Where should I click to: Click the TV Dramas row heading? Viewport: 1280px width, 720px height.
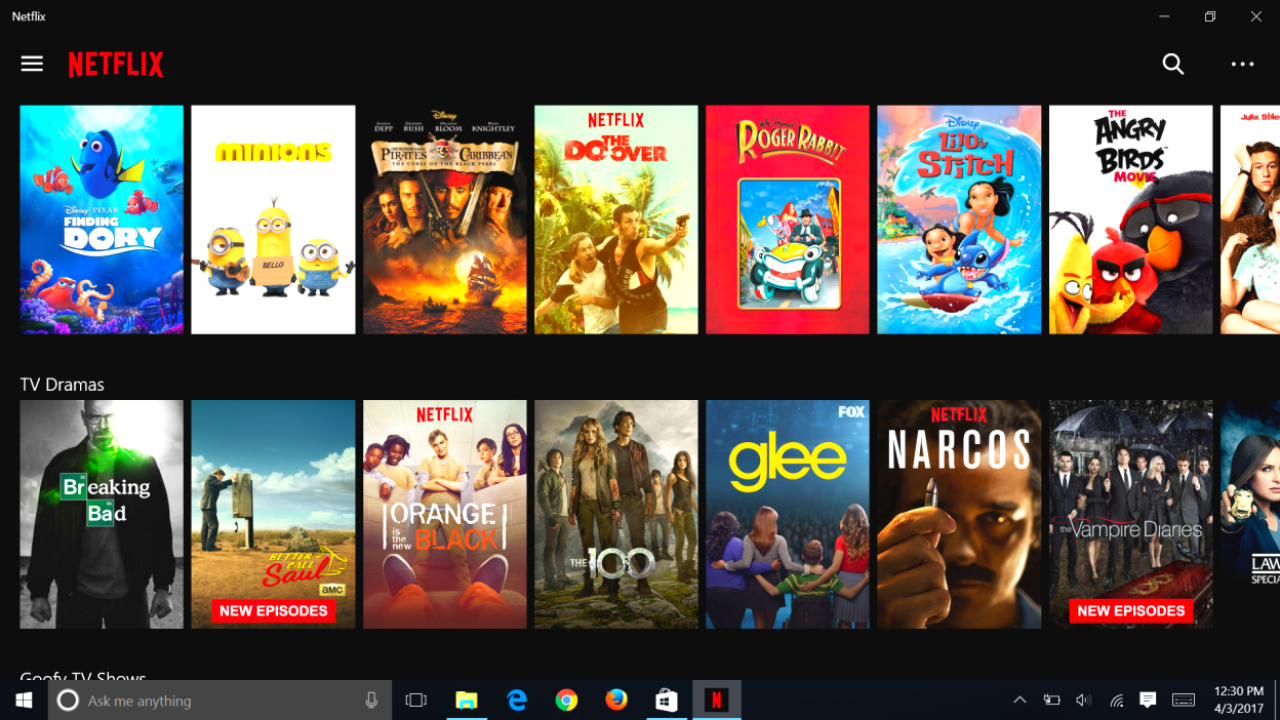pyautogui.click(x=62, y=384)
